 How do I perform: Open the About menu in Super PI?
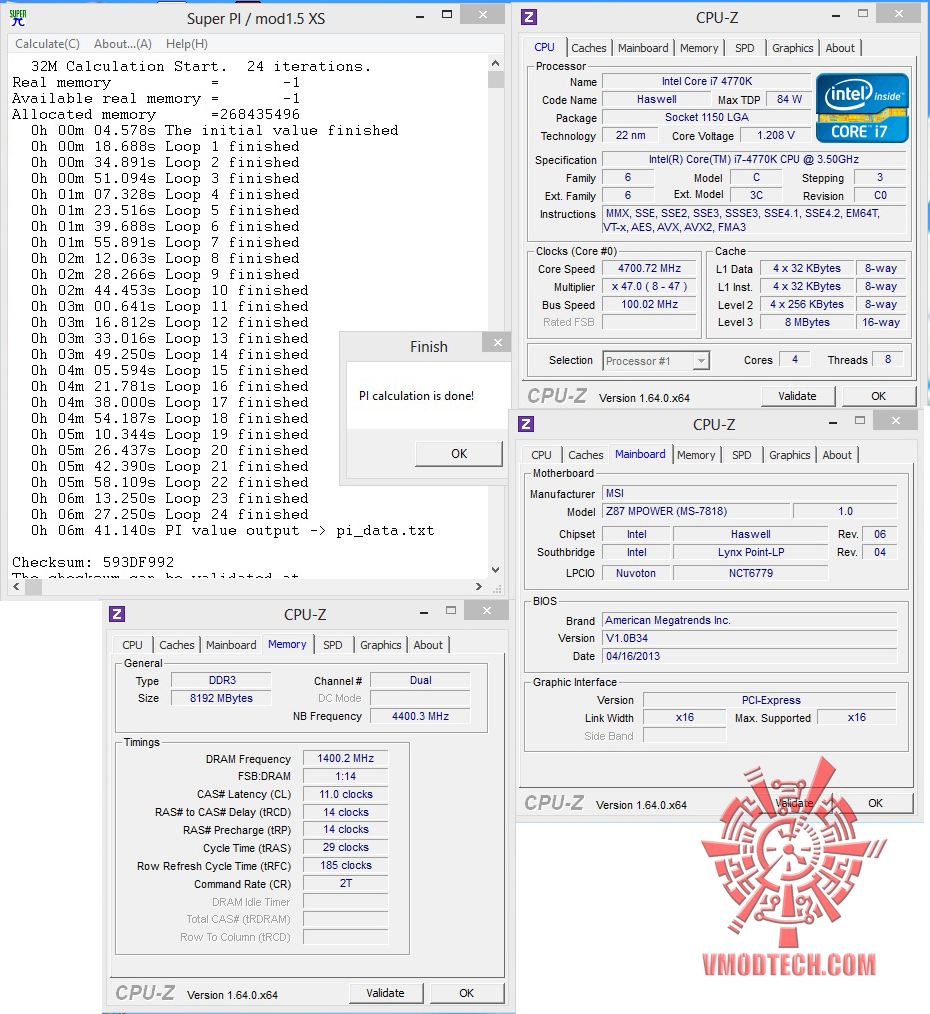click(123, 44)
